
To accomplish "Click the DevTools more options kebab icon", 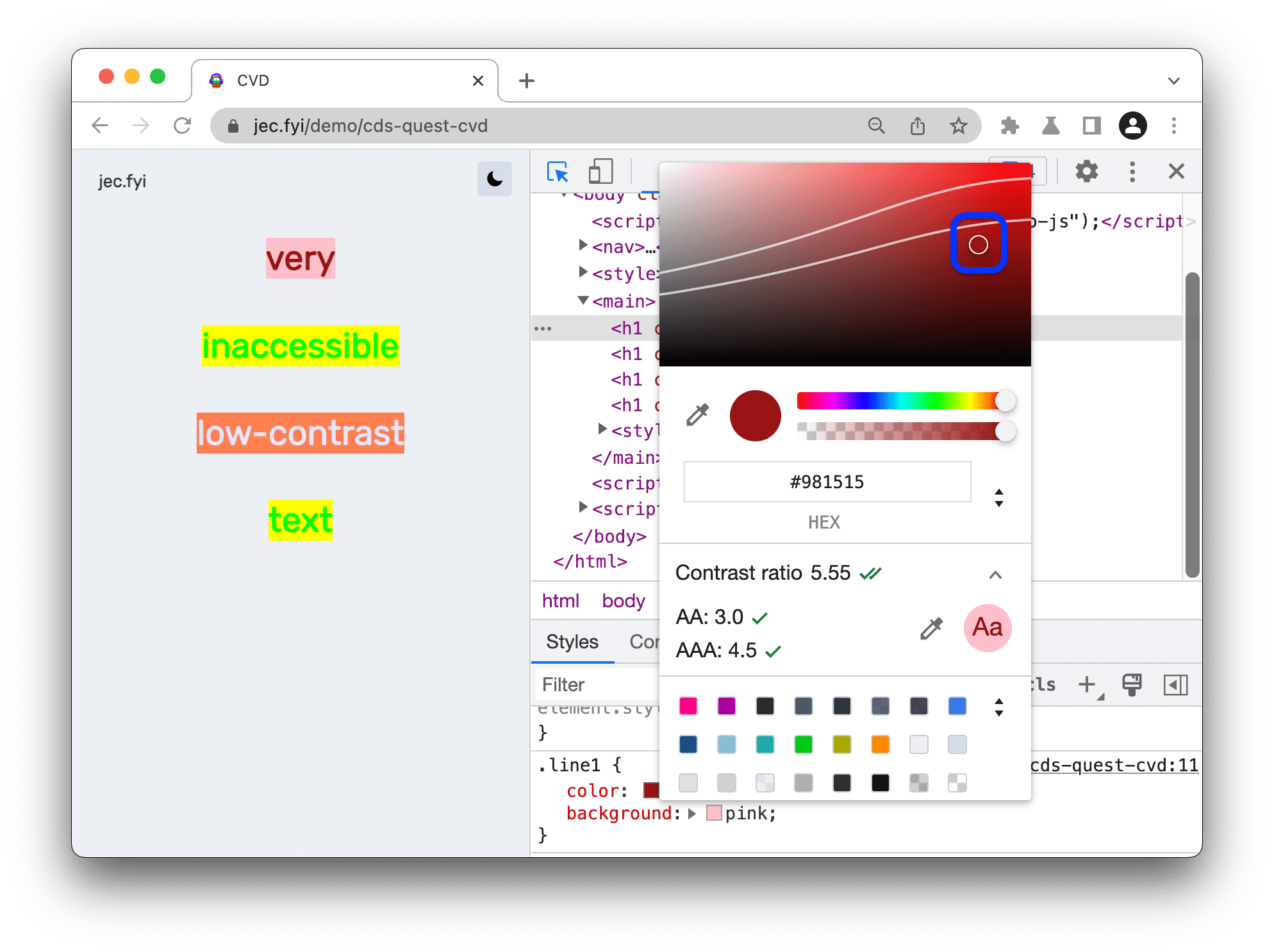I will point(1130,172).
